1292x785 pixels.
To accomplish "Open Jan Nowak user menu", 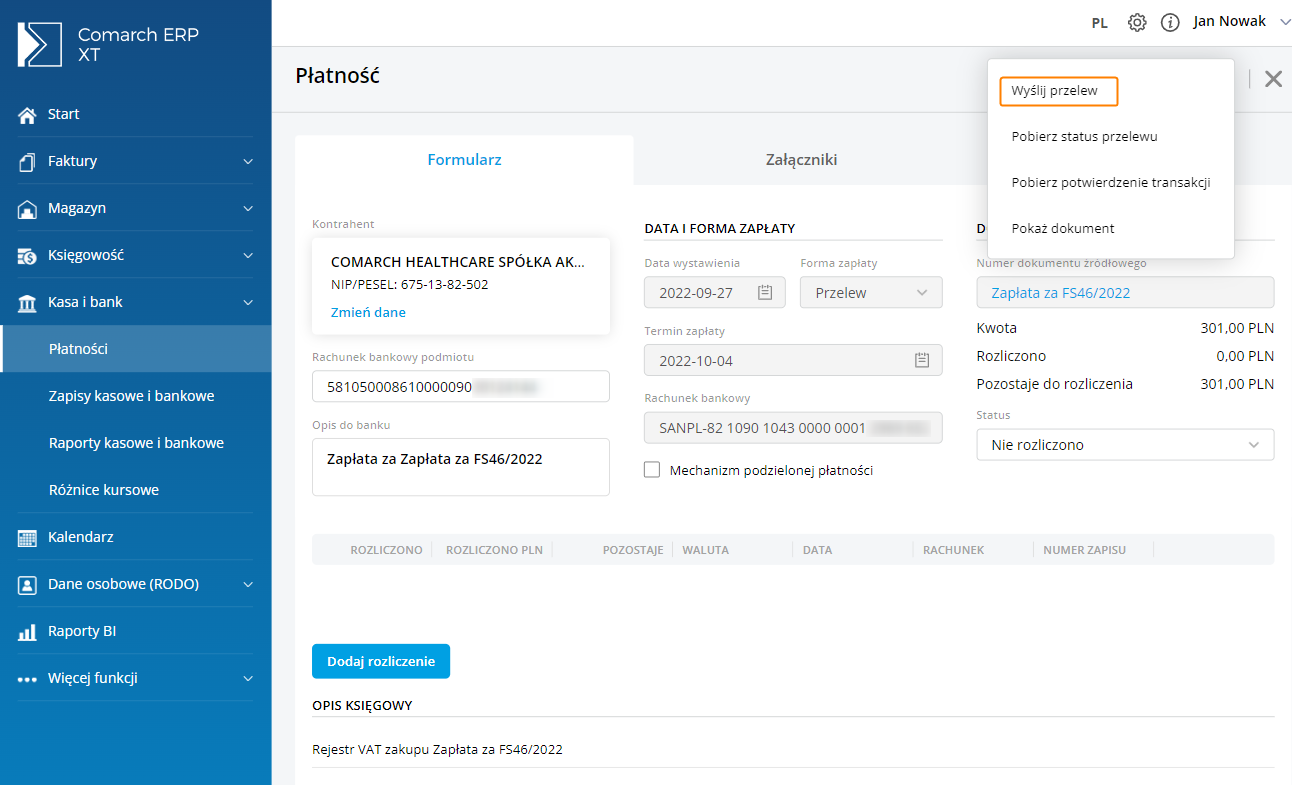I will click(1241, 22).
